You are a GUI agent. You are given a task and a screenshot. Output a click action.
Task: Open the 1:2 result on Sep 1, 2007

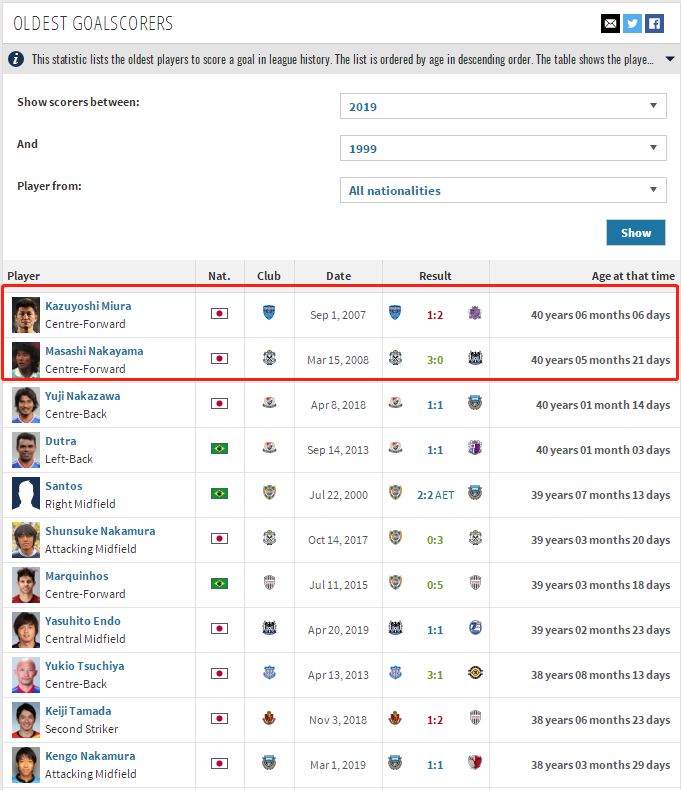click(435, 315)
